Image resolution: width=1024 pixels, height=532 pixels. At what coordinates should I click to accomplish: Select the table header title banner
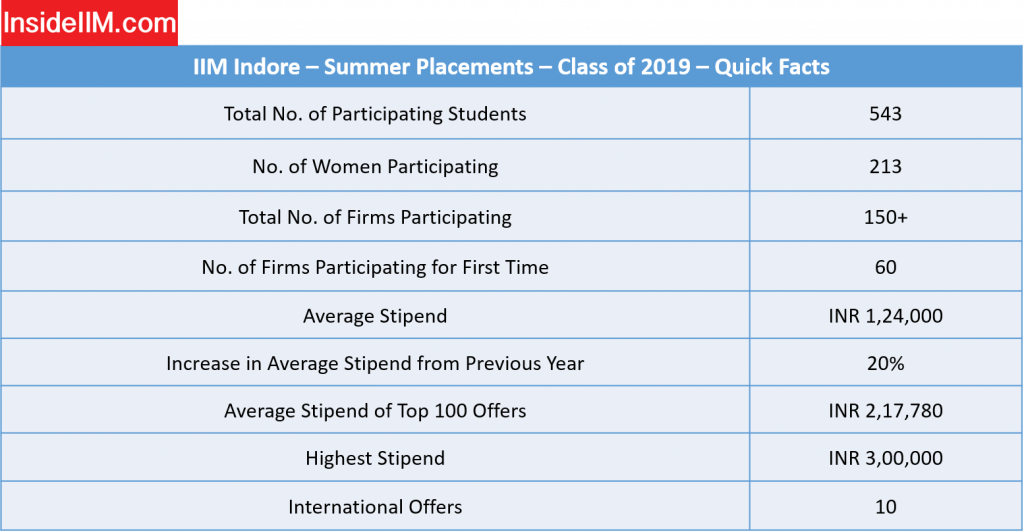[511, 67]
